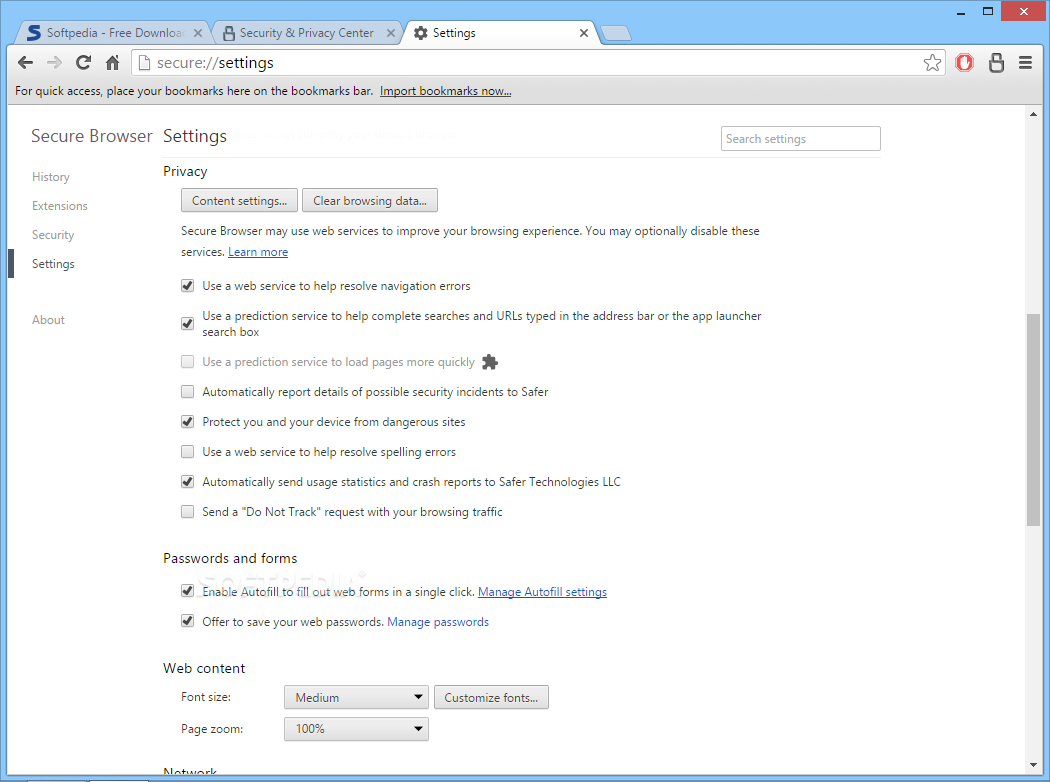1050x782 pixels.
Task: Click the Passwords and forms heading
Action: [230, 558]
